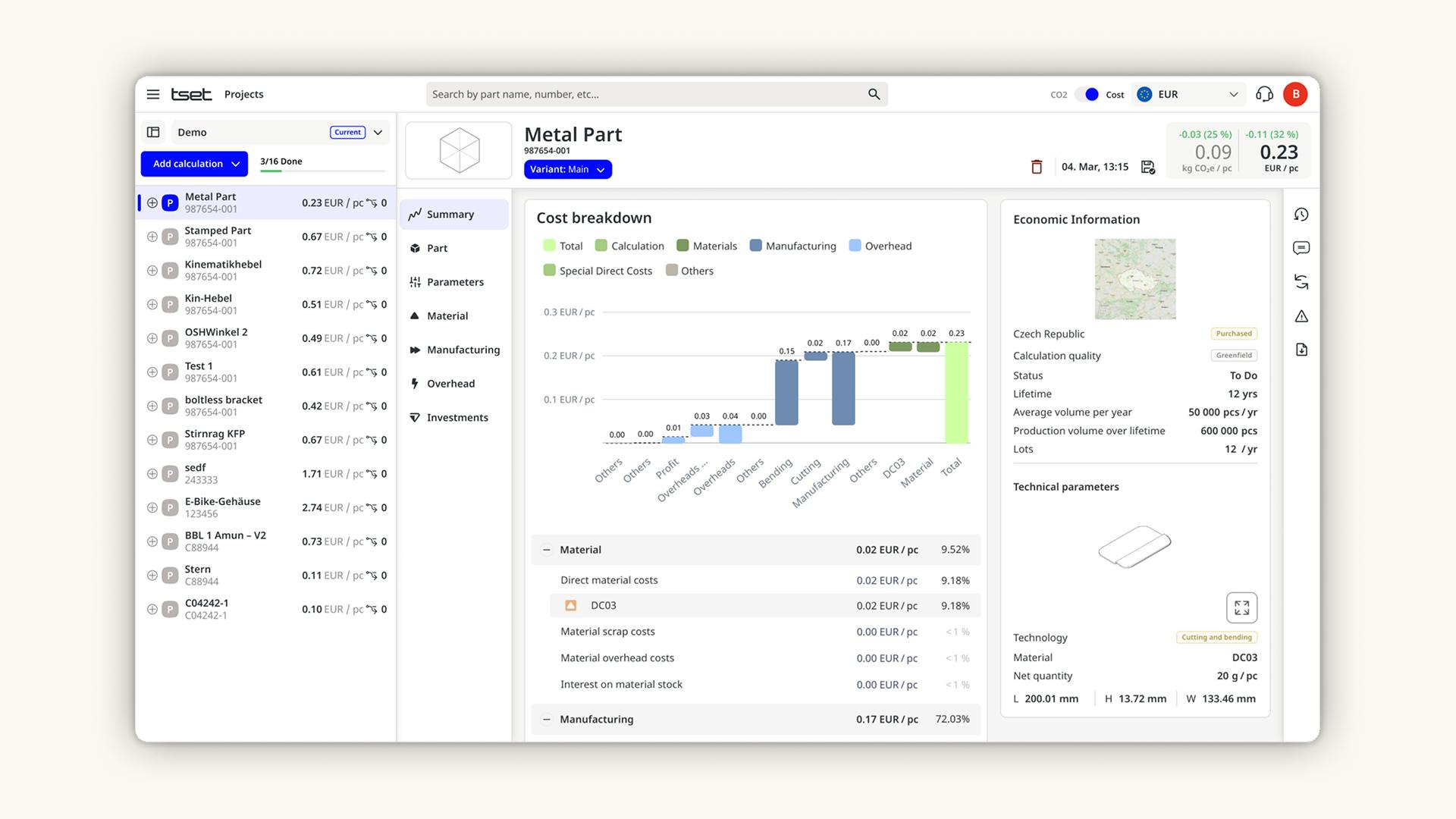Click the headset support icon
The width and height of the screenshot is (1456, 819).
(1264, 94)
